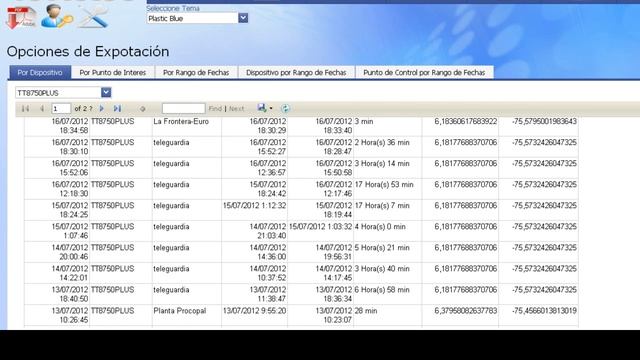This screenshot has width=640, height=360.
Task: Click the current page number field
Action: [61, 109]
